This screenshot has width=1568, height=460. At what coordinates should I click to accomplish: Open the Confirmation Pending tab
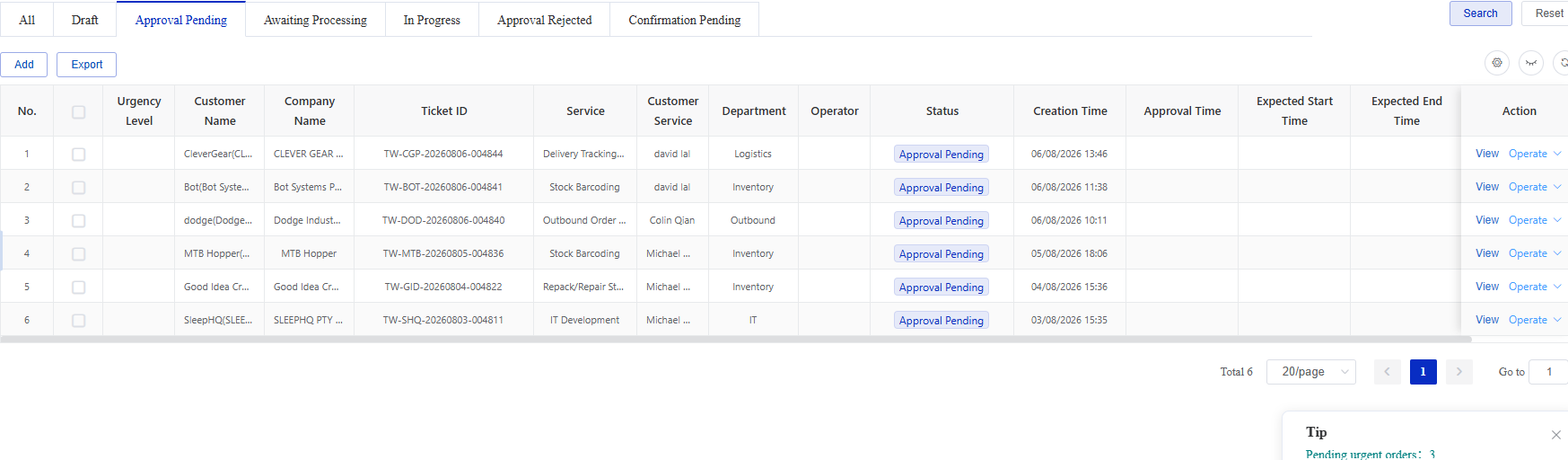click(685, 20)
